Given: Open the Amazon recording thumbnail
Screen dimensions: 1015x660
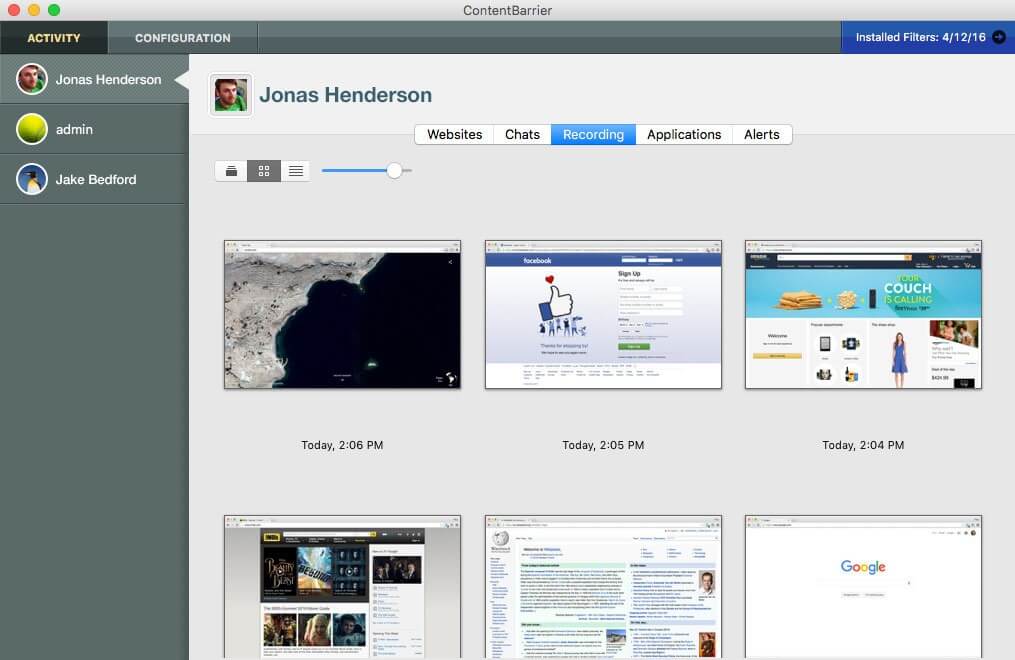Looking at the screenshot, I should coord(864,314).
